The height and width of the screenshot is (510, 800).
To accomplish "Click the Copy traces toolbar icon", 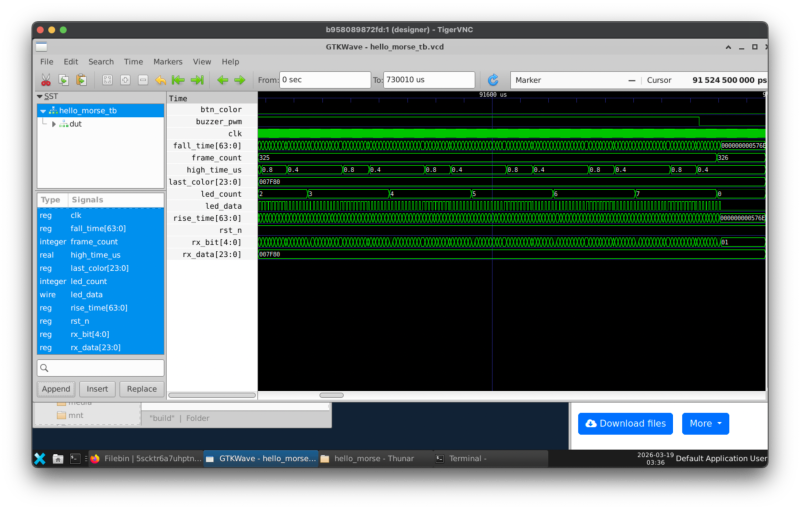I will click(63, 80).
